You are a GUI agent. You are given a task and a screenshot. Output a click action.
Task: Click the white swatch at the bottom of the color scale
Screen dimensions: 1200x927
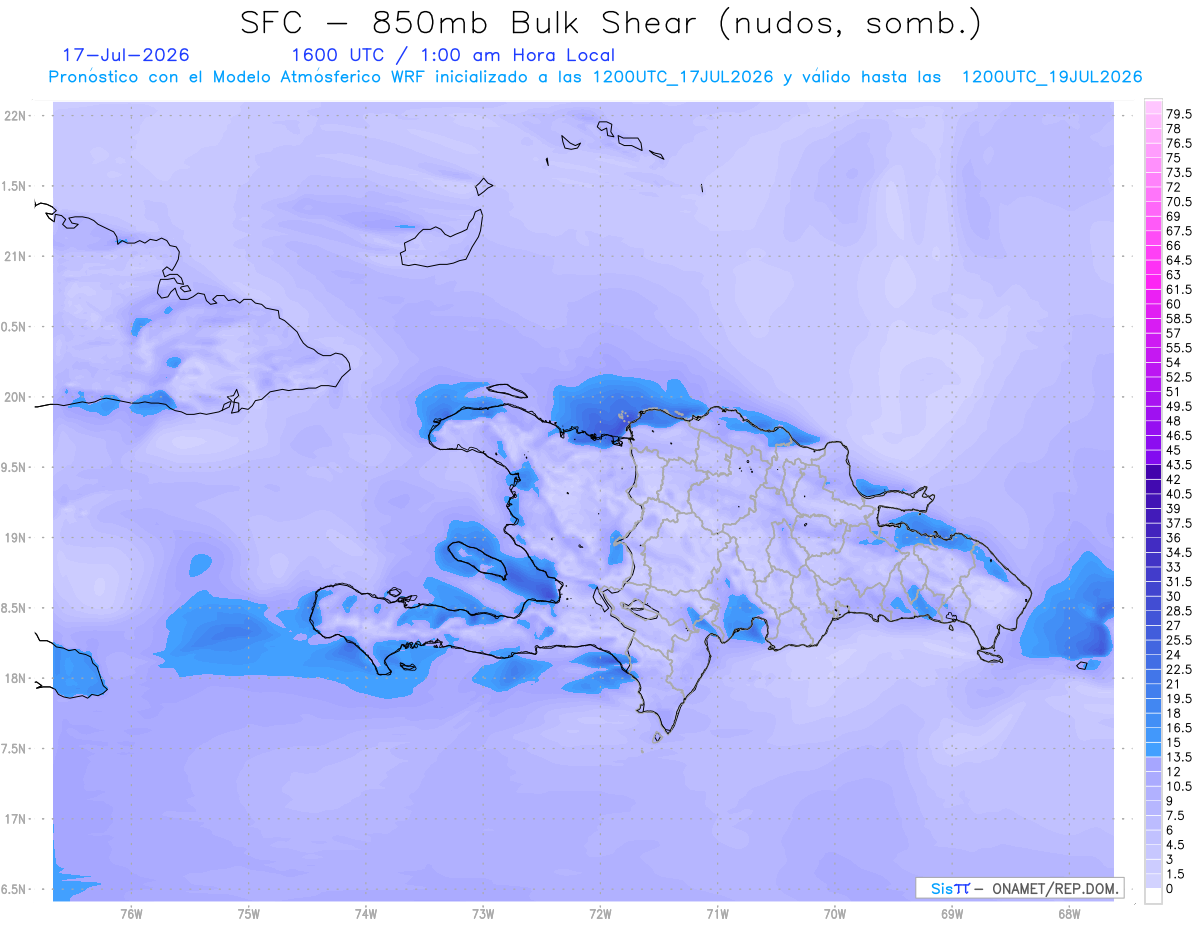[x=1153, y=896]
